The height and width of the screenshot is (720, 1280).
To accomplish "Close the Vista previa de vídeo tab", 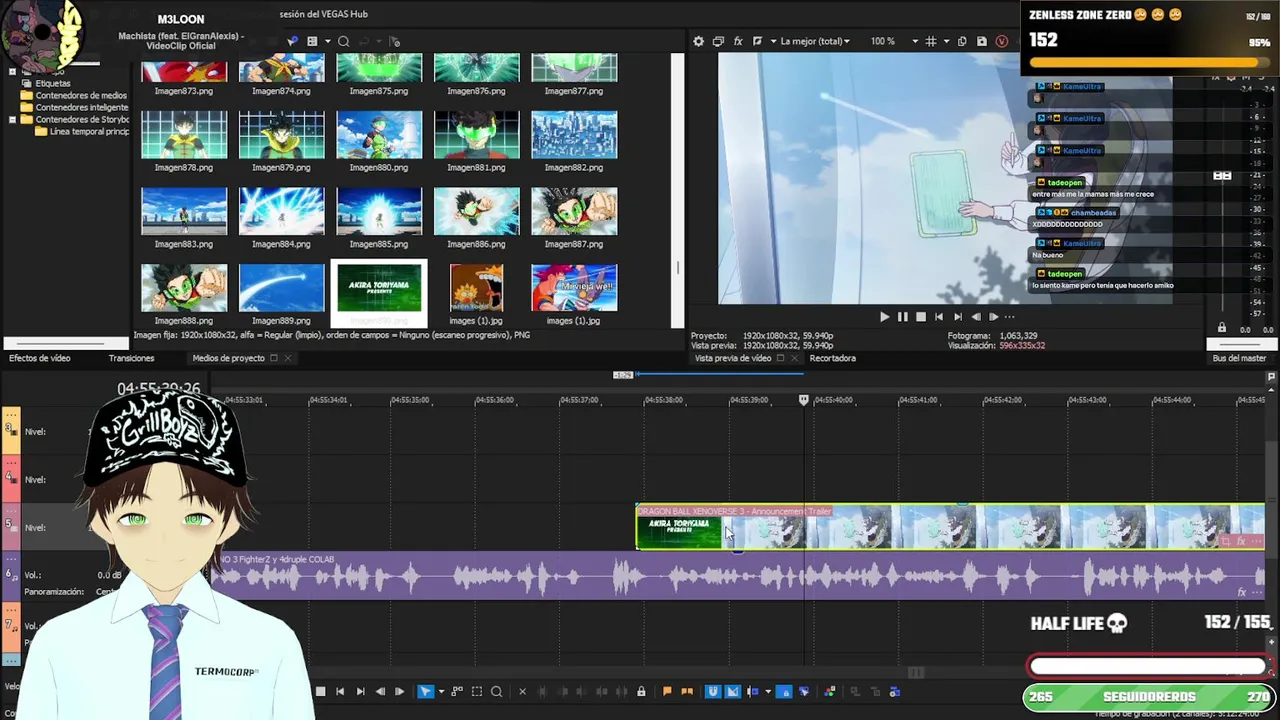I will (795, 358).
